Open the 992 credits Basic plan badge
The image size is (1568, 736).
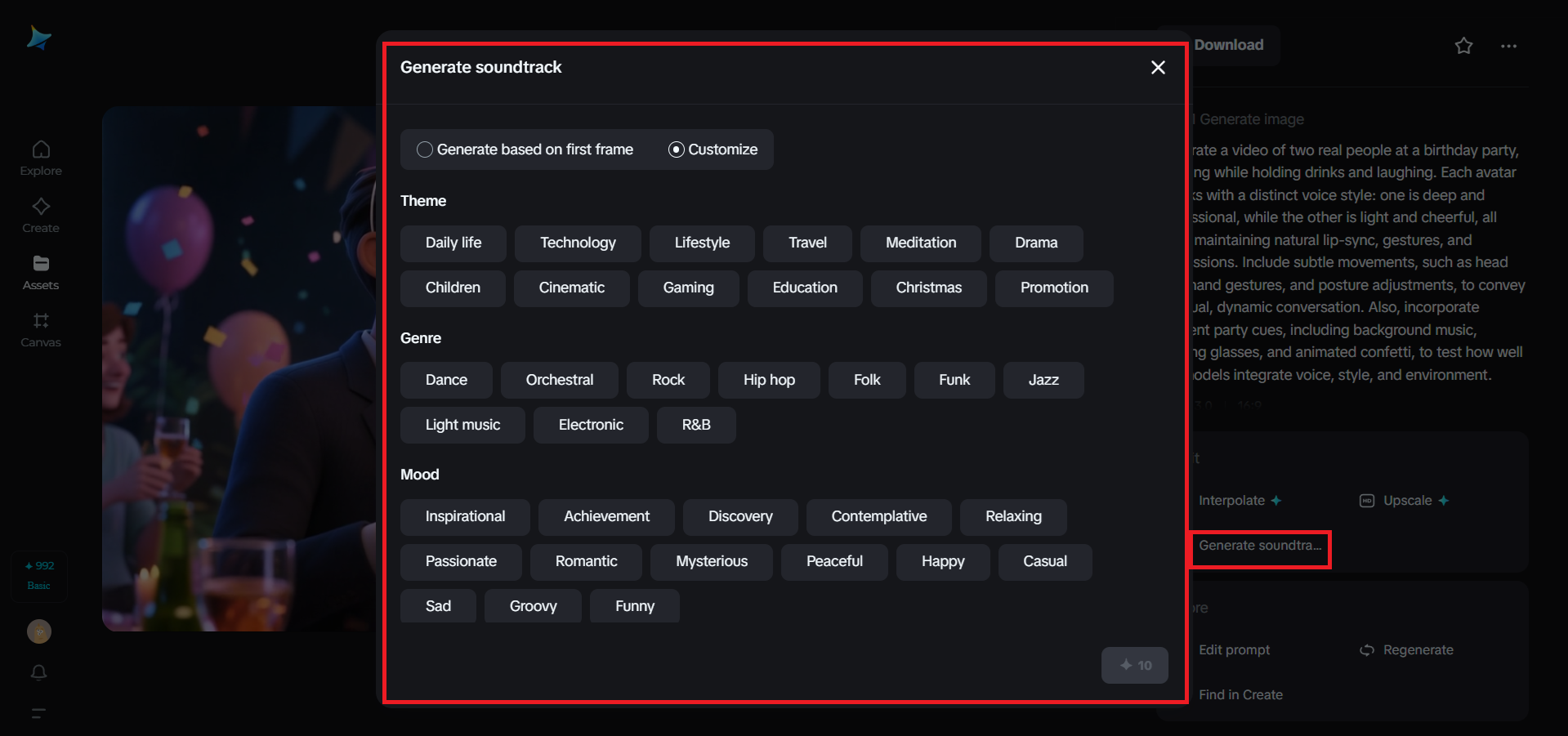tap(39, 576)
